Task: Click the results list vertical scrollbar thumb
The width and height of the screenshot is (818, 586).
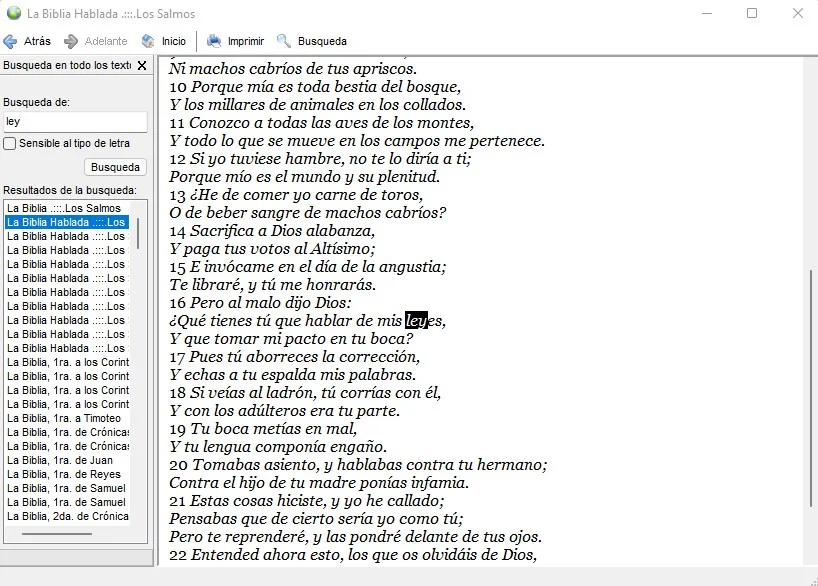Action: coord(138,233)
